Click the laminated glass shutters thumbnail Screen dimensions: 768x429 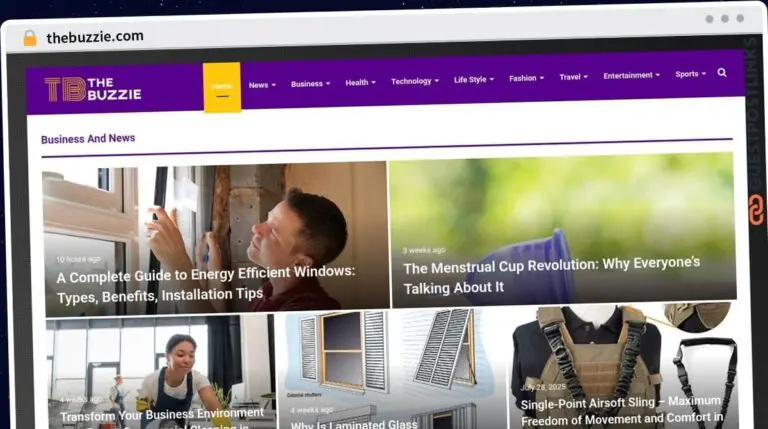coord(391,369)
